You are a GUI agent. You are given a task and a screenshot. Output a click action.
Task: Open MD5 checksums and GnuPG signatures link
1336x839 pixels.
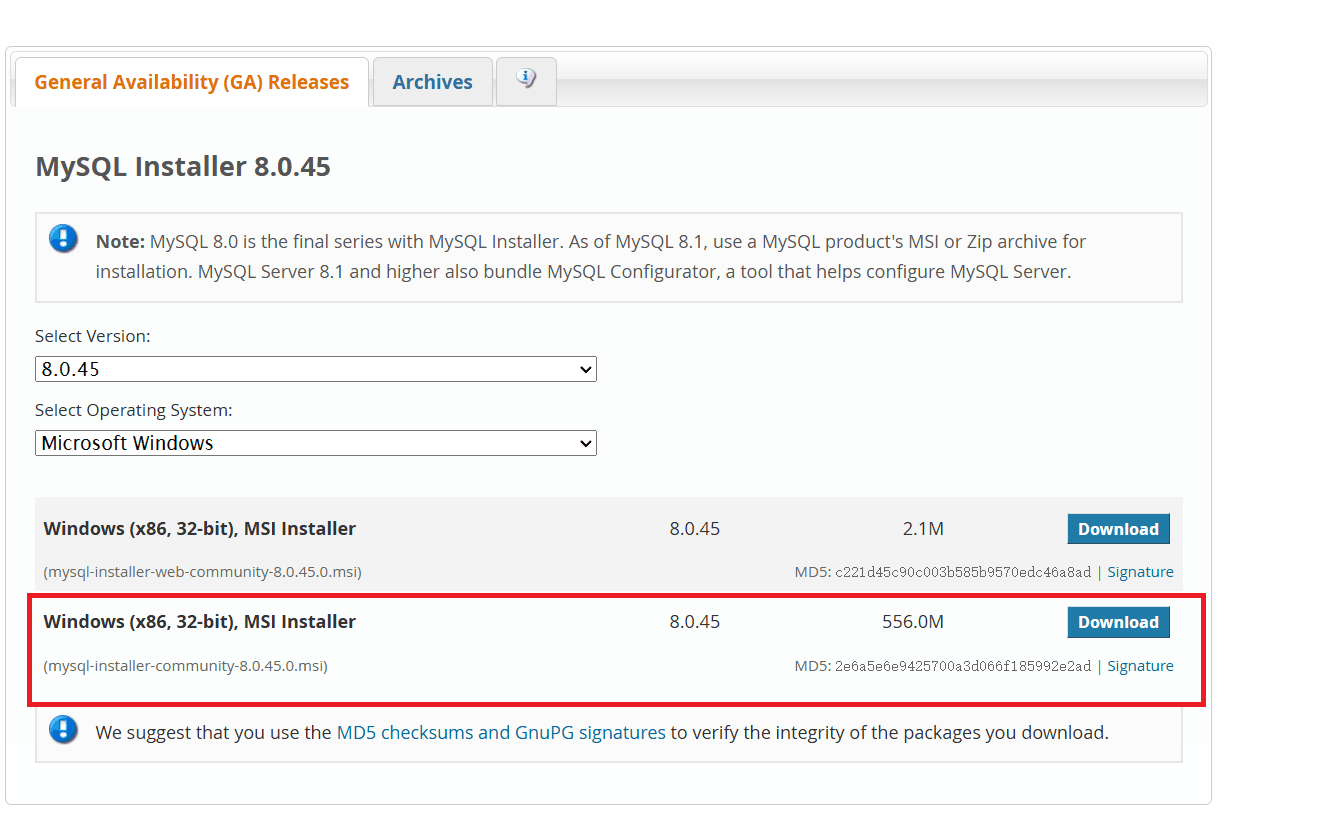[x=501, y=733]
